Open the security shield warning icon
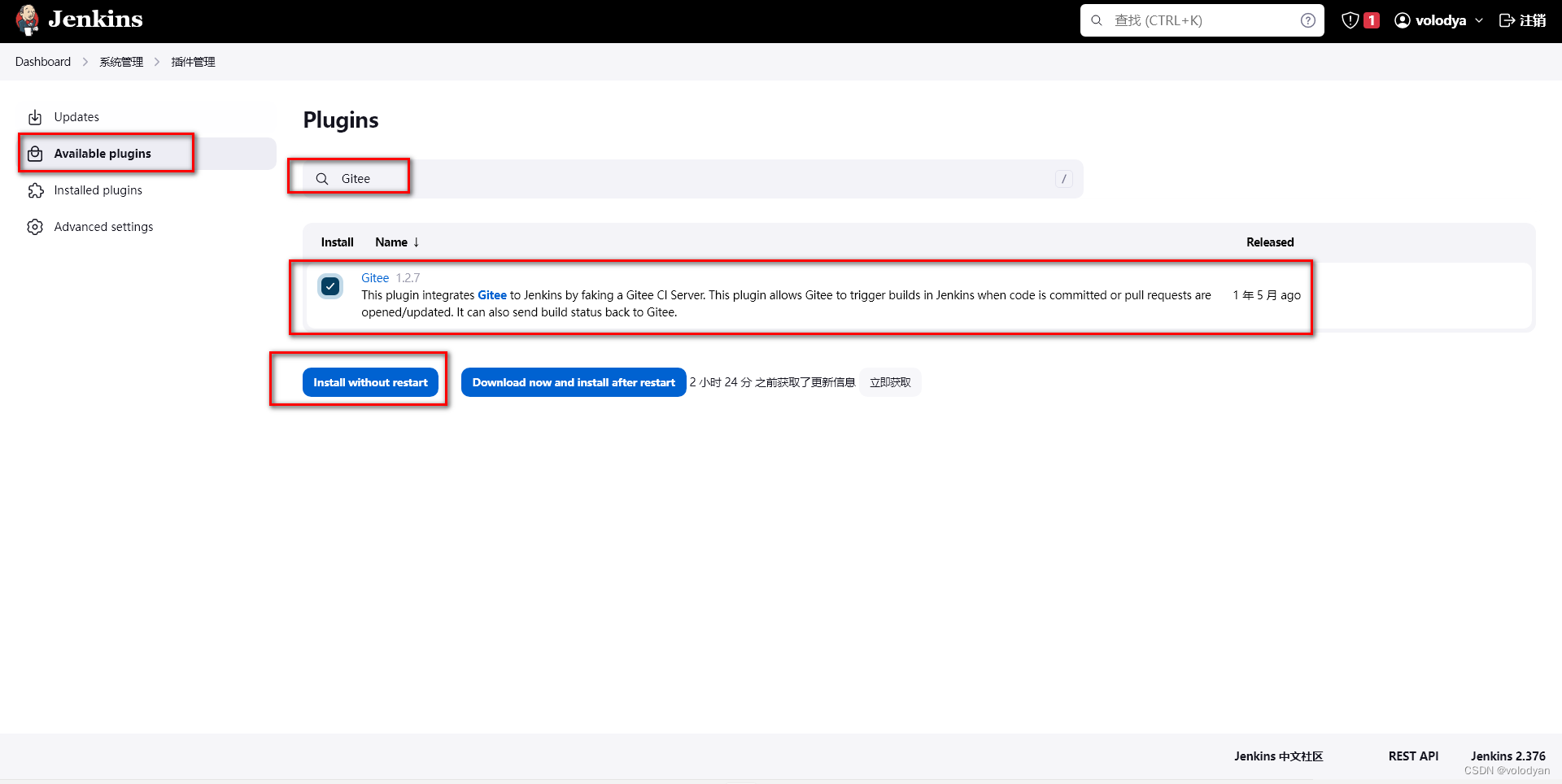Screen dimensions: 1562x784 point(1350,20)
